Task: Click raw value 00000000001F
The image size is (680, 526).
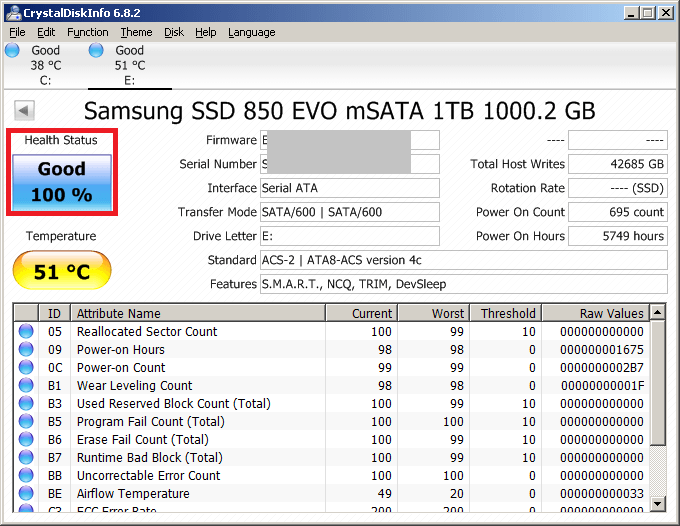Action: point(602,385)
